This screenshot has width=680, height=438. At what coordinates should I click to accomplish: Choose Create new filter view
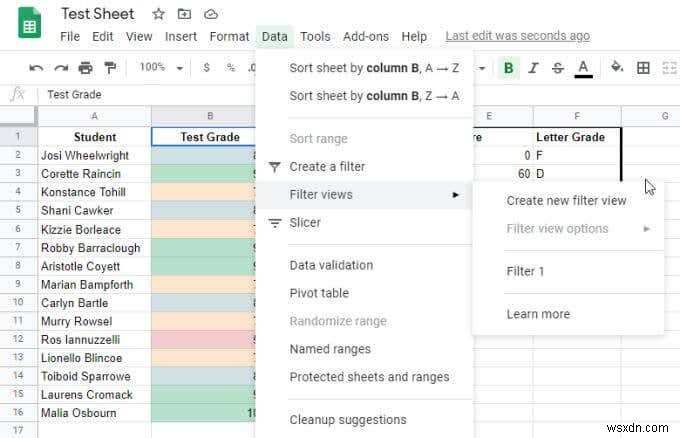pos(566,200)
